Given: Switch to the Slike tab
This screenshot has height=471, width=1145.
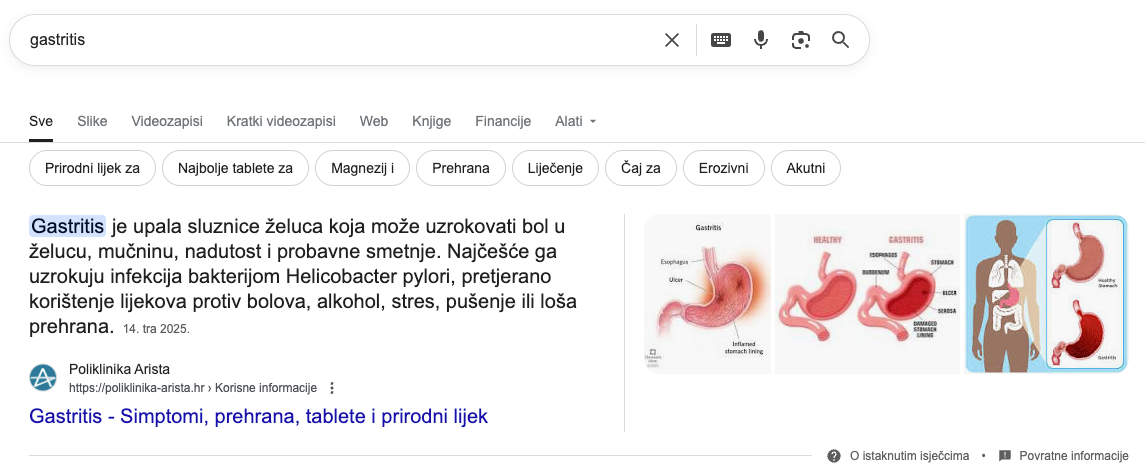Looking at the screenshot, I should [92, 122].
